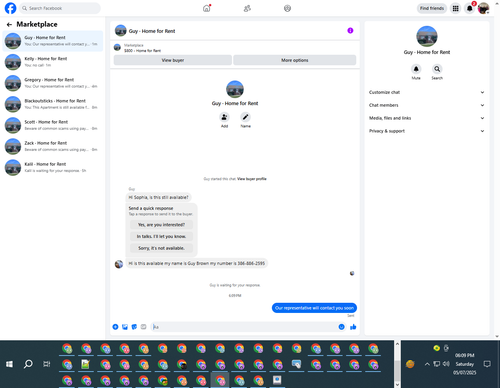Click message 'Hi Sophia, is this still available?'
This screenshot has width=500, height=388.
click(x=159, y=197)
